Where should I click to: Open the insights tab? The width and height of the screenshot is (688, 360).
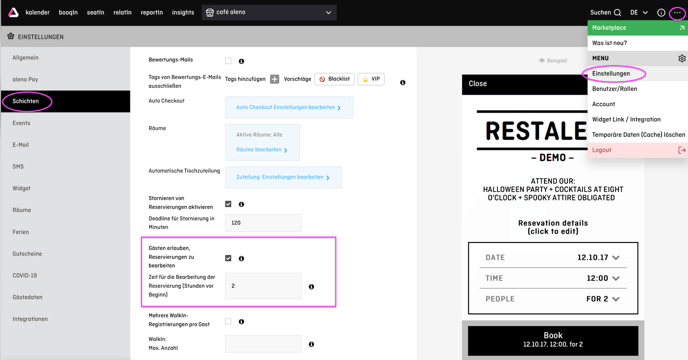click(x=183, y=13)
